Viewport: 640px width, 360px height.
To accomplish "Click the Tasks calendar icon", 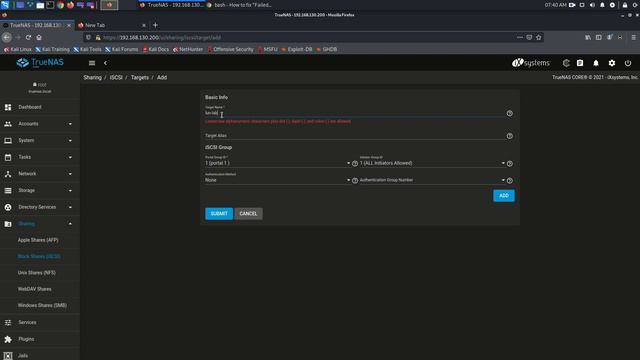I will [8, 157].
